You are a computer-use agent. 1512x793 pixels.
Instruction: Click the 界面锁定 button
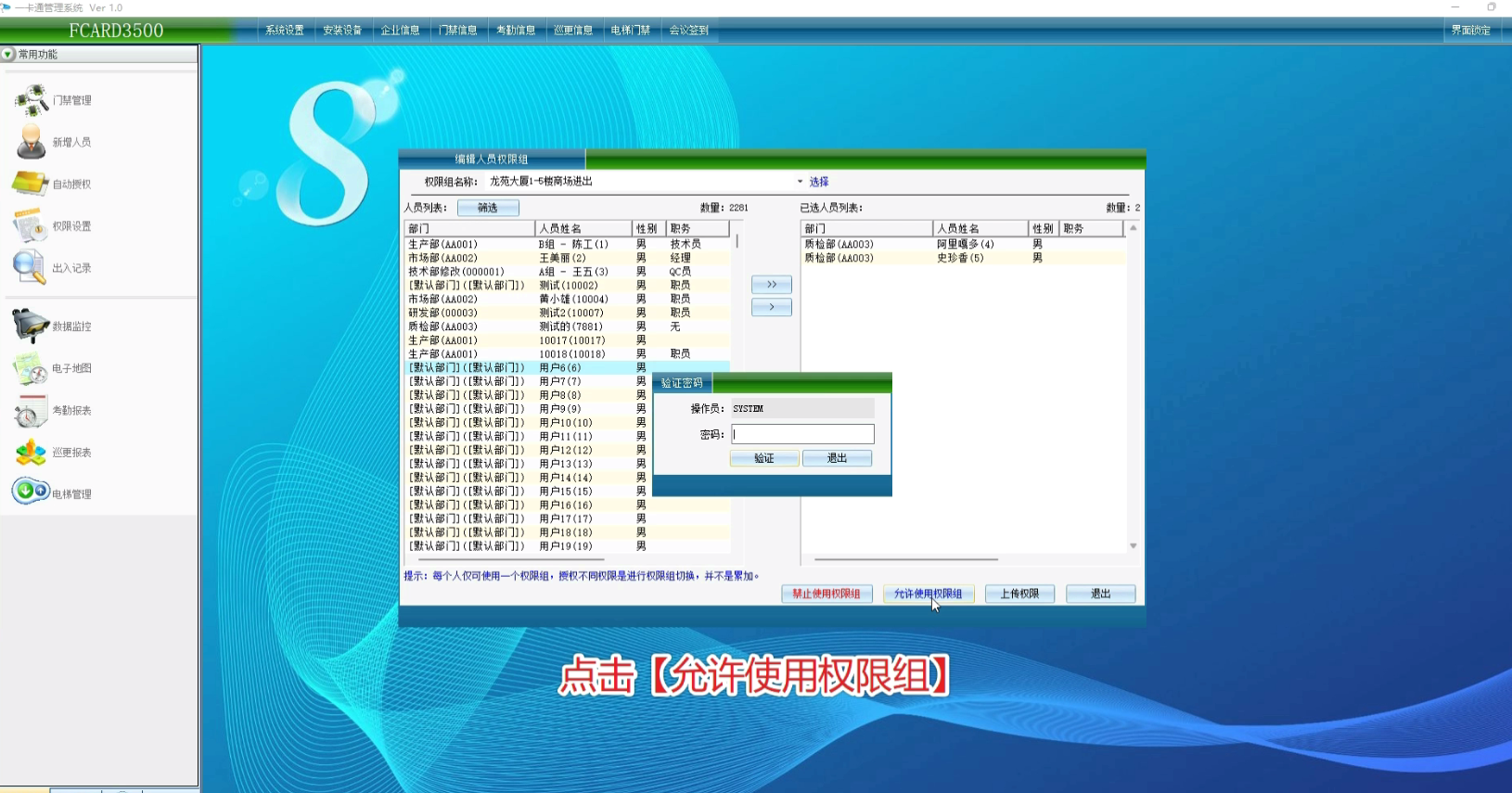point(1471,31)
